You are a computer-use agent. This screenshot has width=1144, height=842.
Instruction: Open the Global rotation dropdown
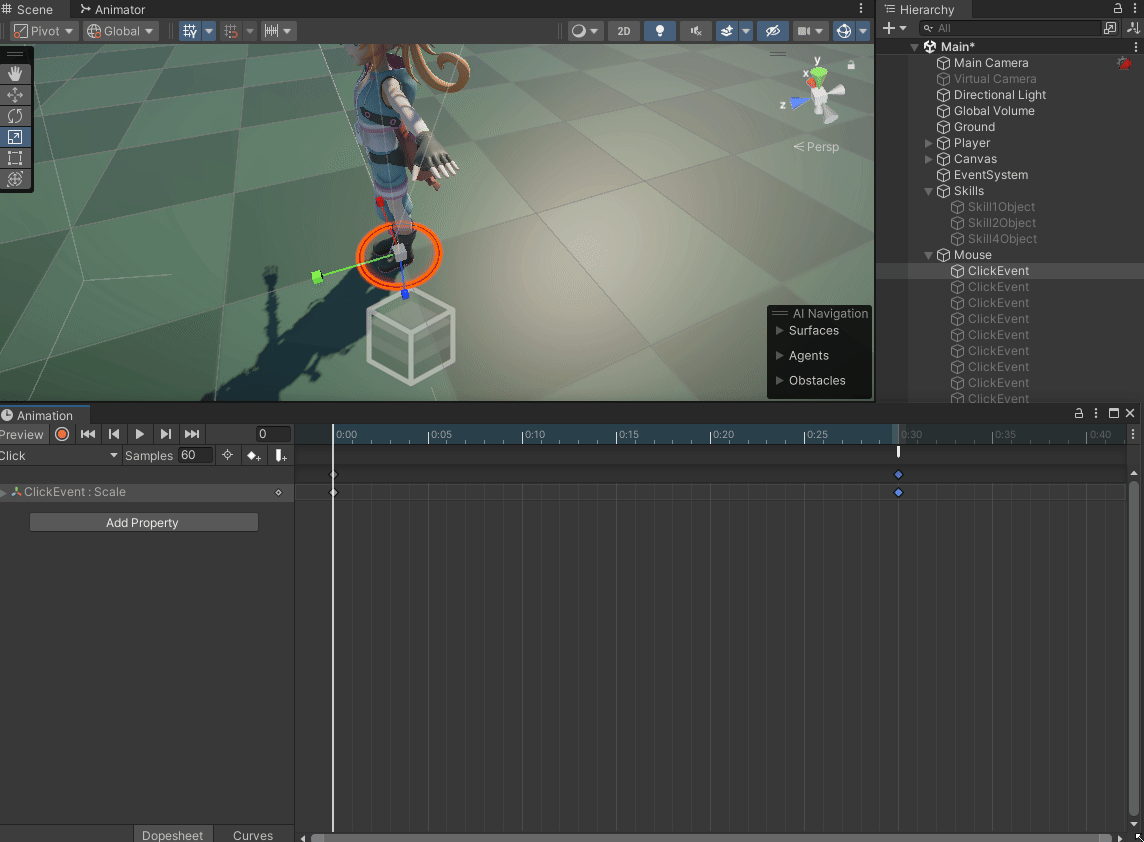[x=120, y=31]
